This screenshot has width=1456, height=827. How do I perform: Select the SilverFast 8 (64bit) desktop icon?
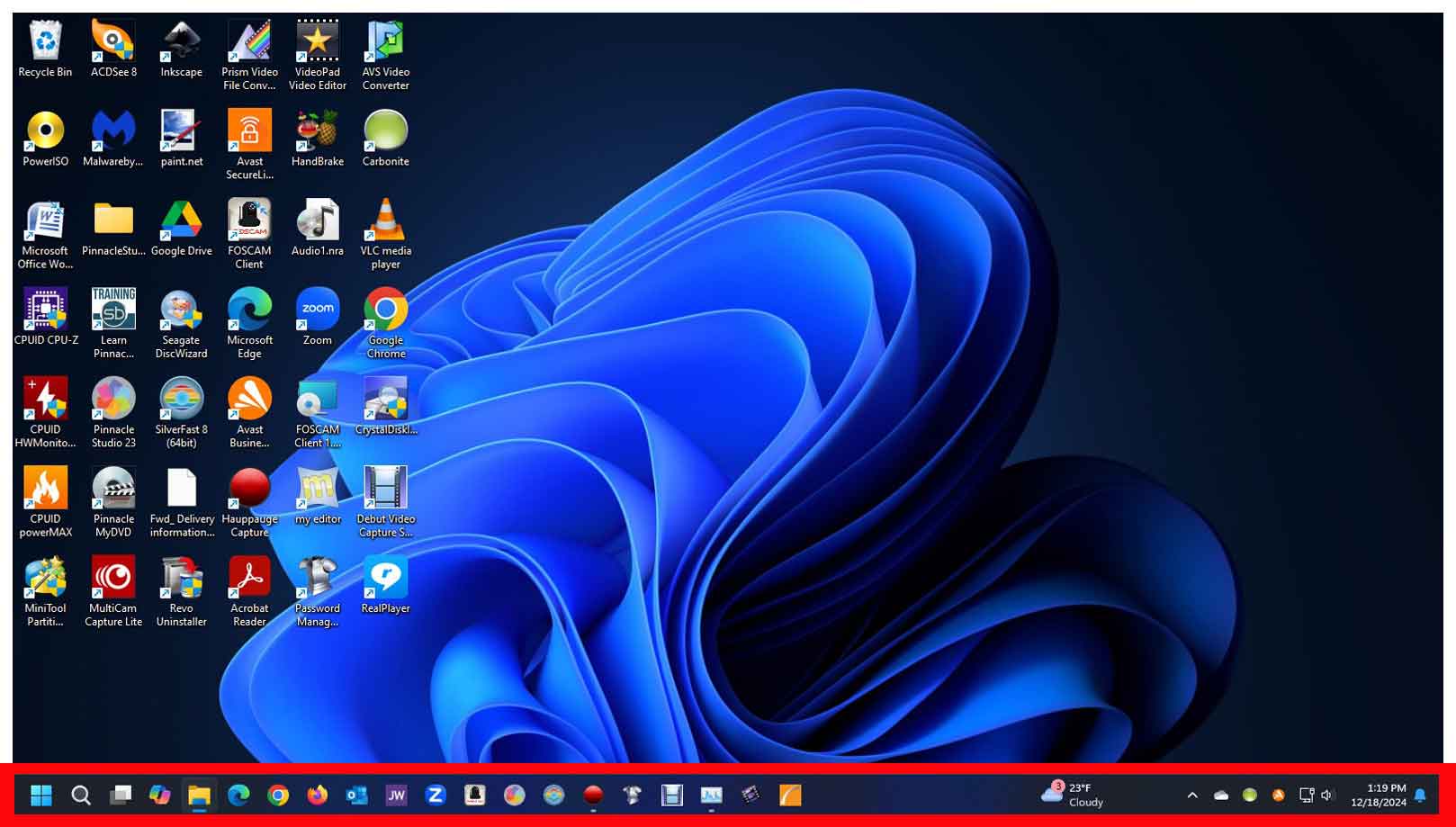click(181, 412)
